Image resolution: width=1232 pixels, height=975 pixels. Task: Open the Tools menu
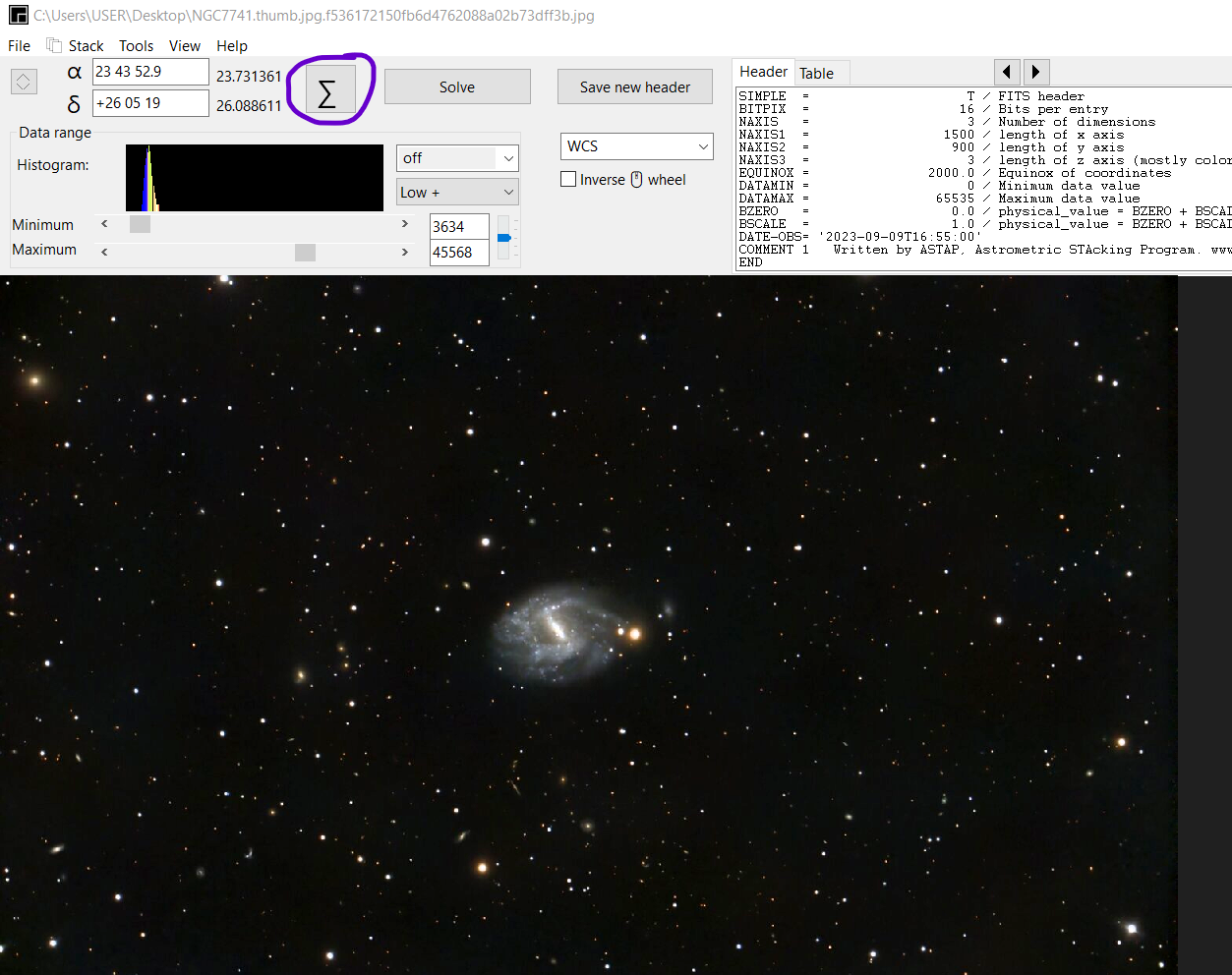(136, 46)
